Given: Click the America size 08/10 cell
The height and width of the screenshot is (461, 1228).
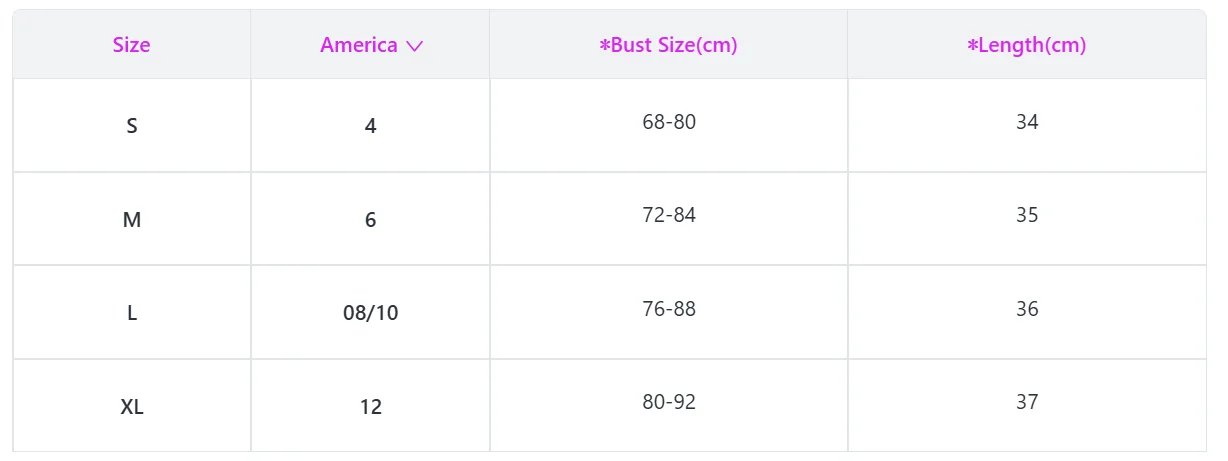Looking at the screenshot, I should click(371, 313).
